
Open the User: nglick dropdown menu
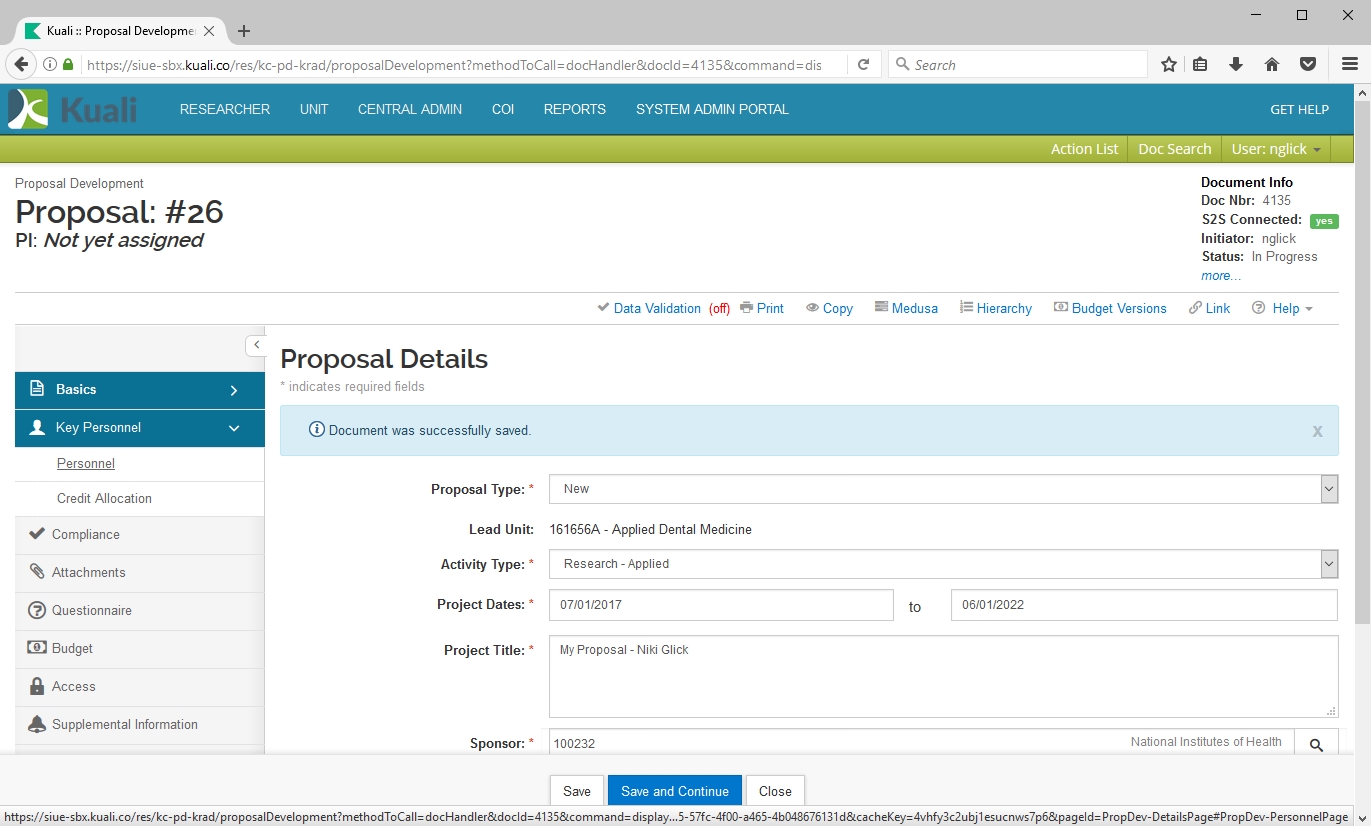click(1276, 149)
